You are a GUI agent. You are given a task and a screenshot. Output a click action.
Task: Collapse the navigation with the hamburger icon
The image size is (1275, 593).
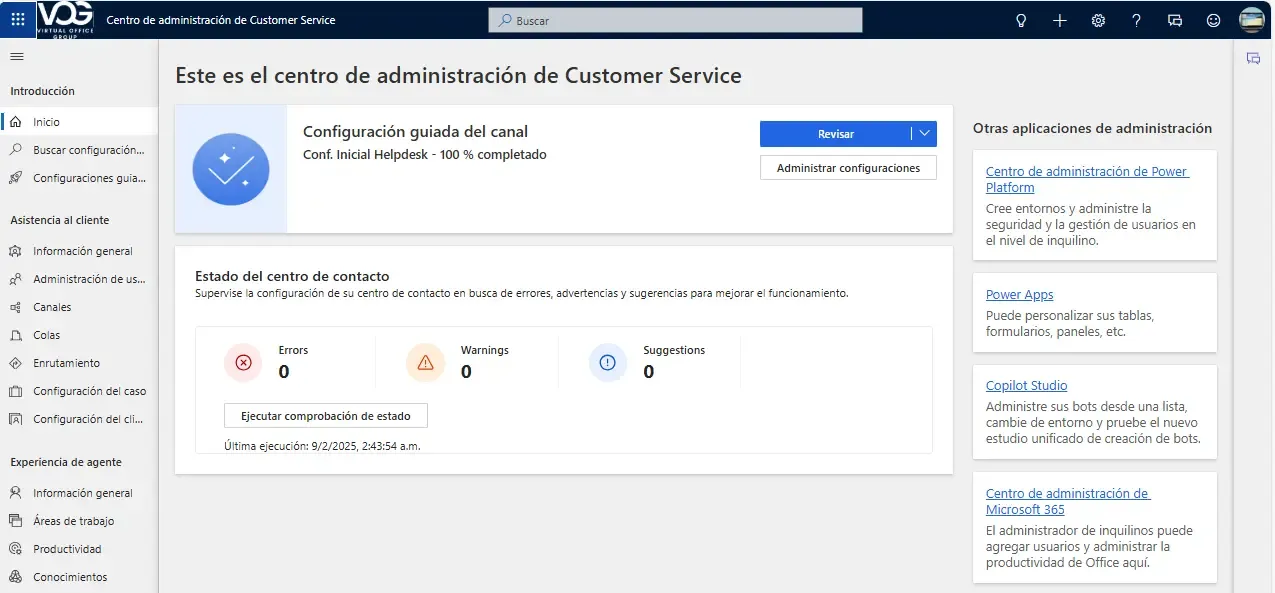16,56
